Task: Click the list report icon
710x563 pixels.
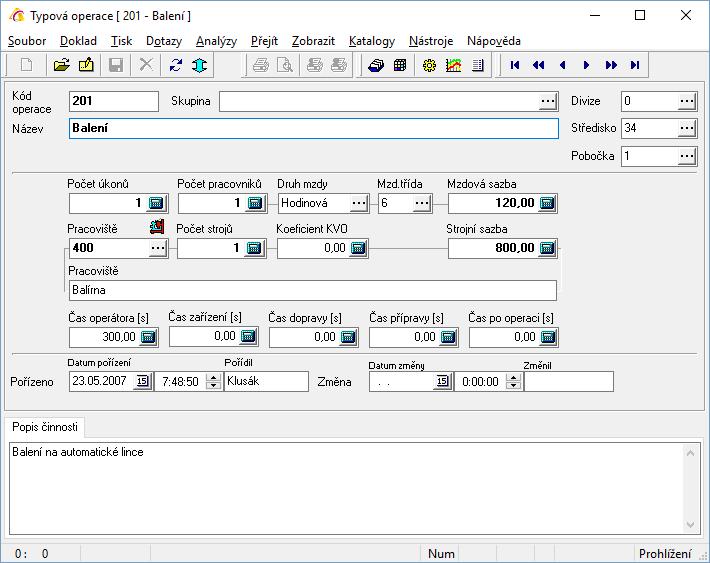Action: pos(478,65)
